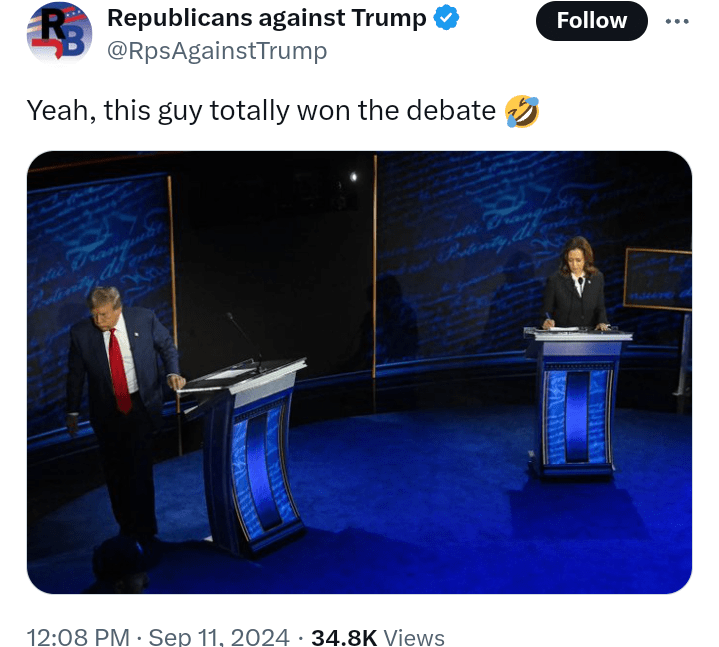
Task: Click the framed script panel at right edge
Action: click(658, 279)
